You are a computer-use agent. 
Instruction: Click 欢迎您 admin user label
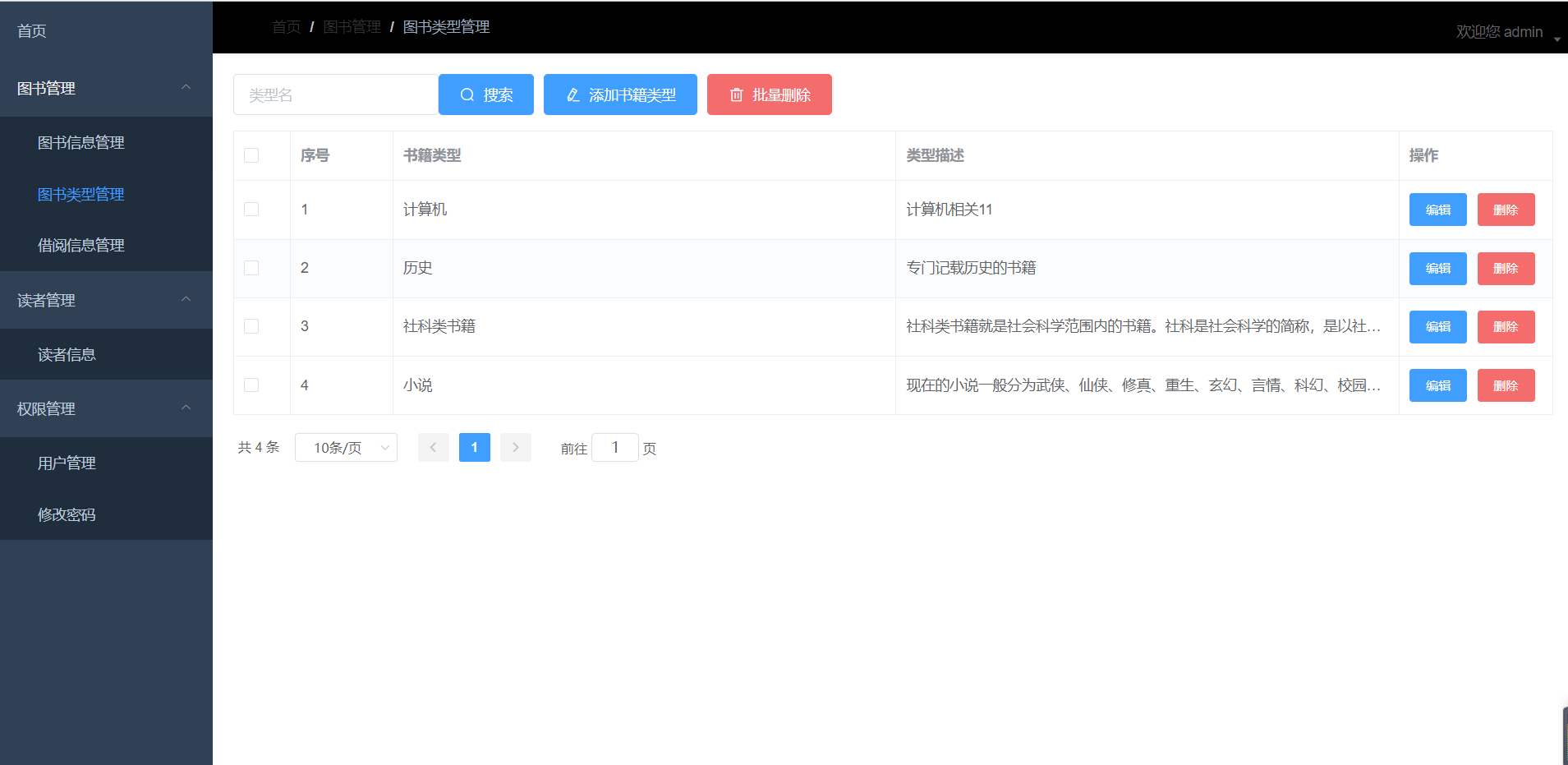click(x=1499, y=32)
